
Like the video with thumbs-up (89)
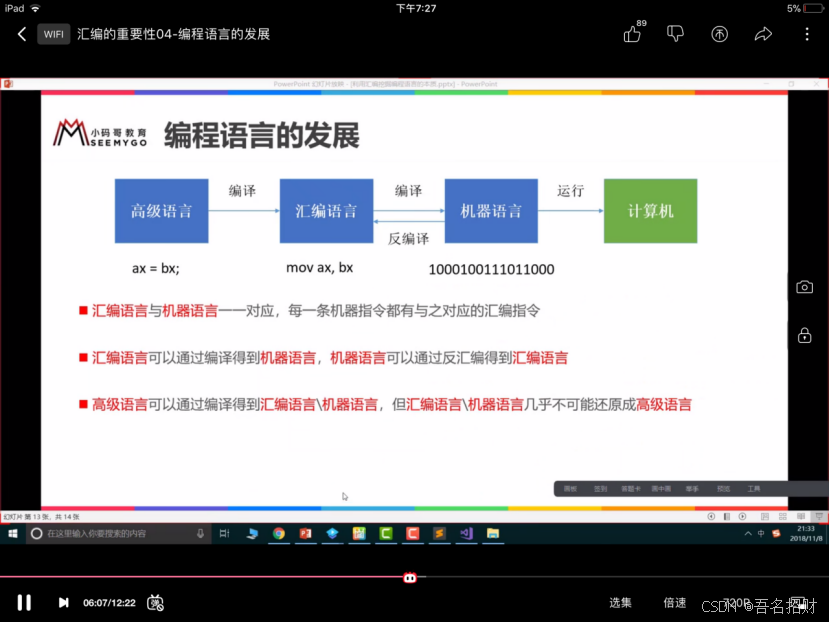coord(634,32)
